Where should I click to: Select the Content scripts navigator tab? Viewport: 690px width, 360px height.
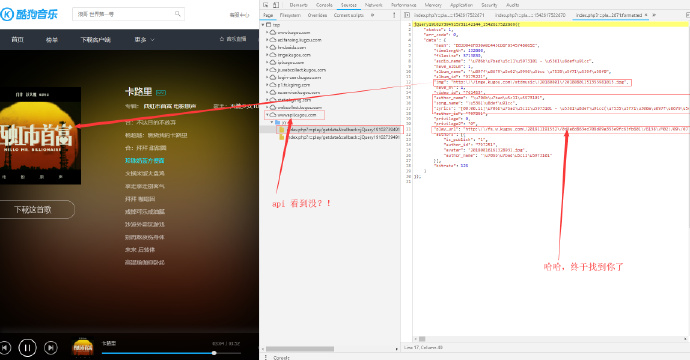pyautogui.click(x=349, y=15)
